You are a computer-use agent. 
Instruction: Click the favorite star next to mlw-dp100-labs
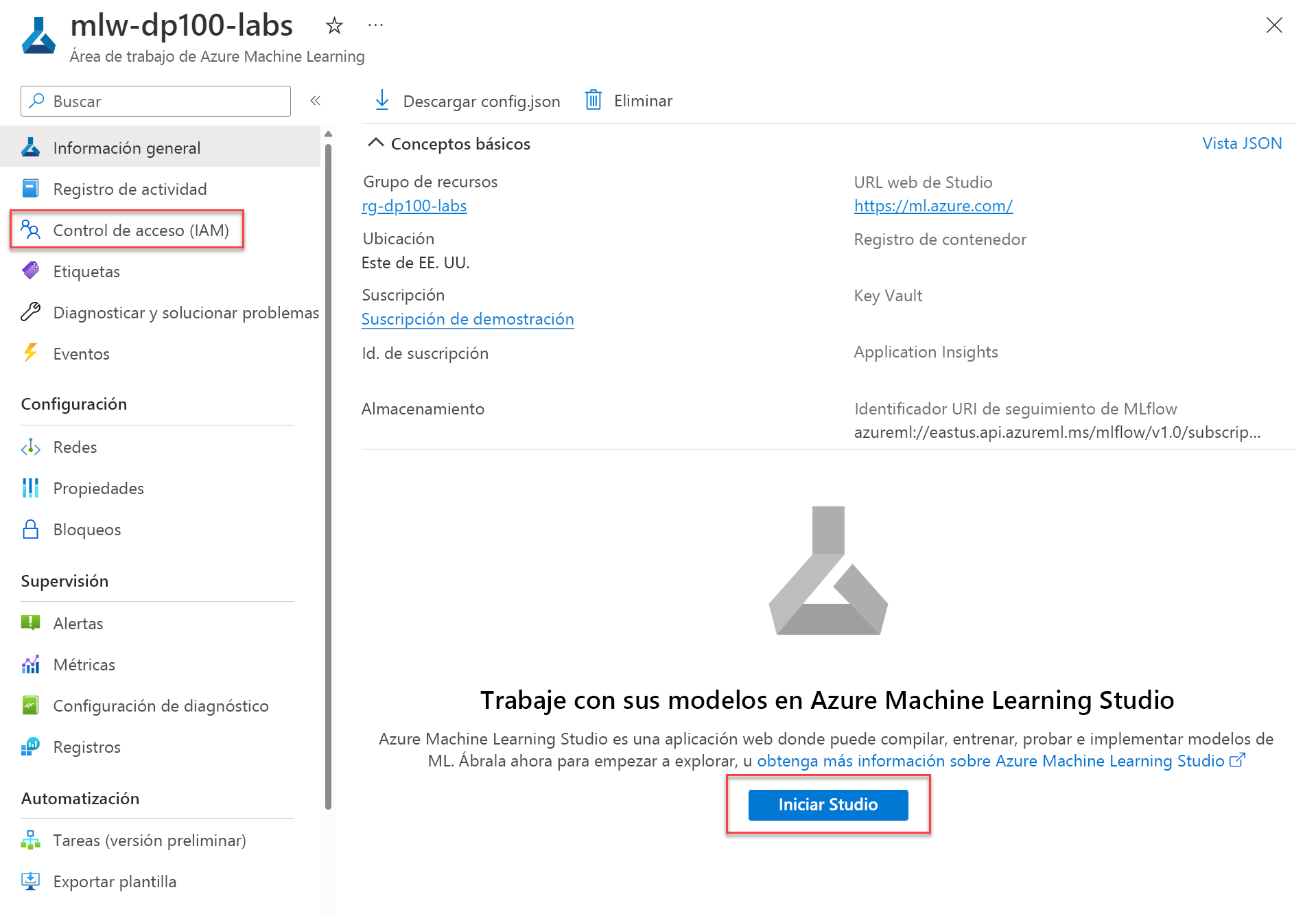click(x=334, y=26)
